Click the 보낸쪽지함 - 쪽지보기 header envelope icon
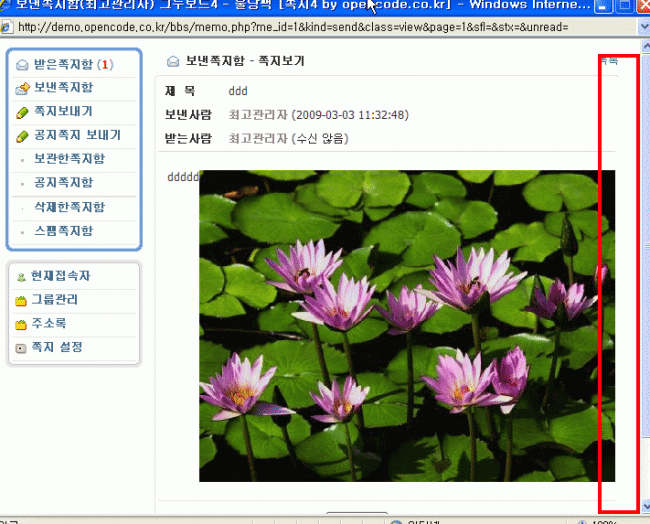This screenshot has height=524, width=650. tap(173, 62)
